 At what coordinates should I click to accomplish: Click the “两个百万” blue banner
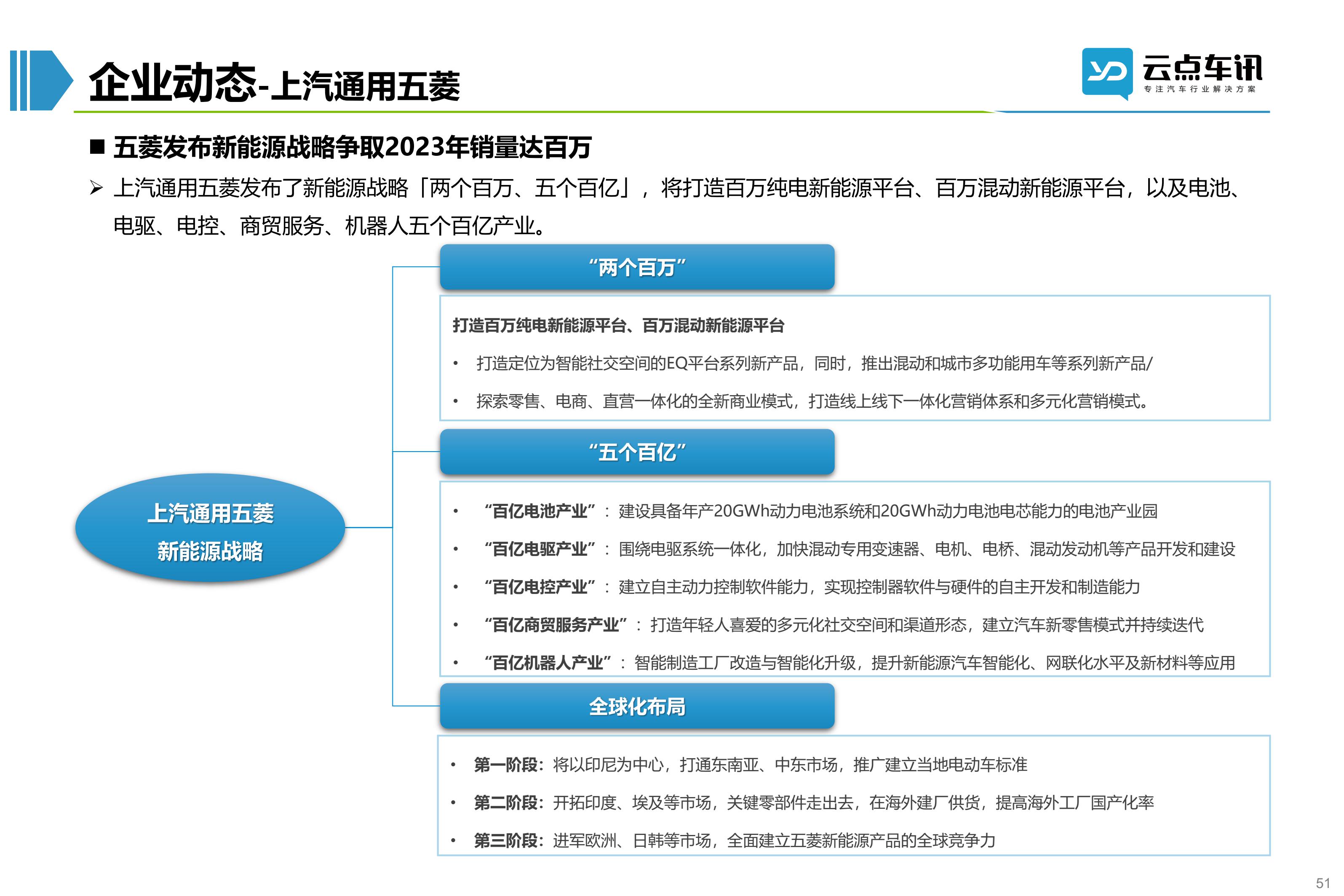[637, 267]
